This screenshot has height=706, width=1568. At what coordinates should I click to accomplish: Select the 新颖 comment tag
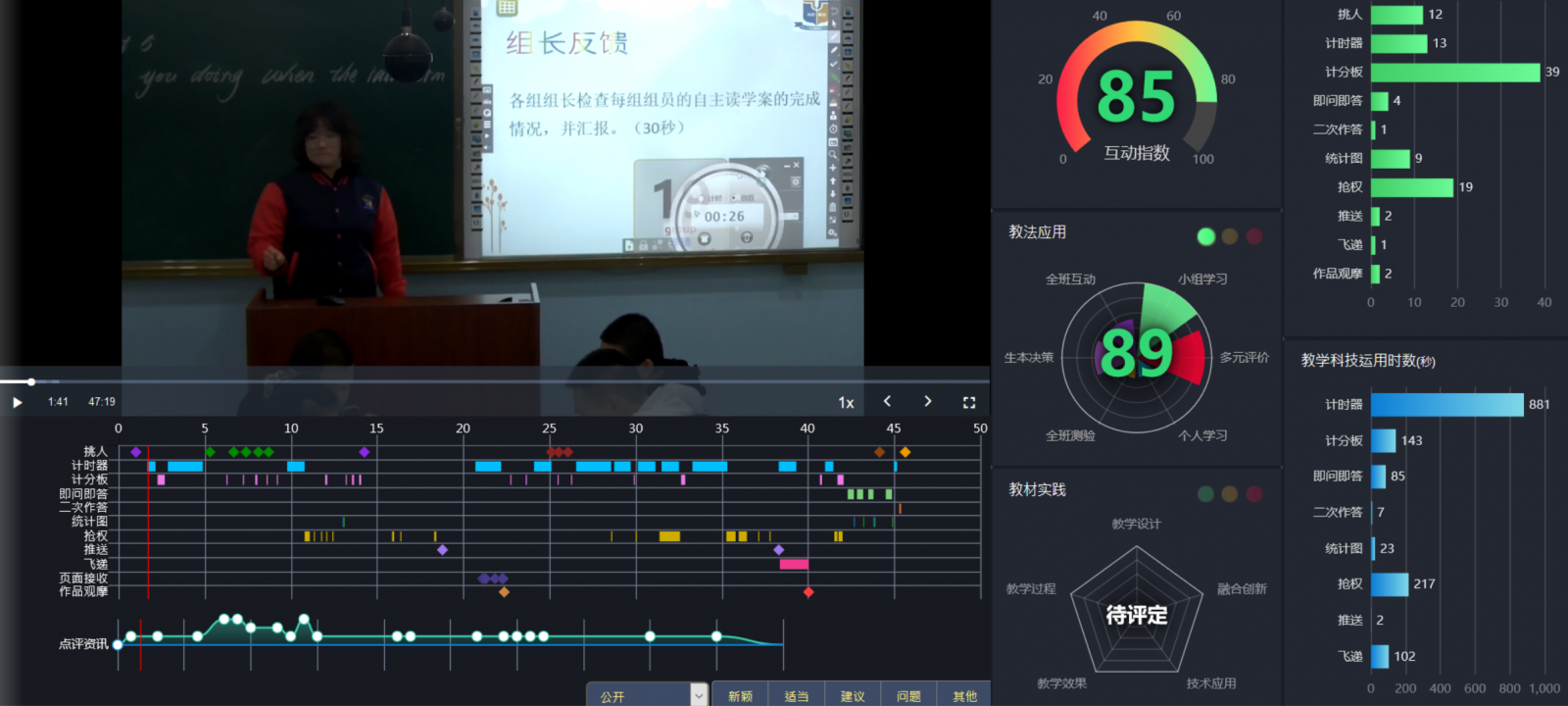740,695
